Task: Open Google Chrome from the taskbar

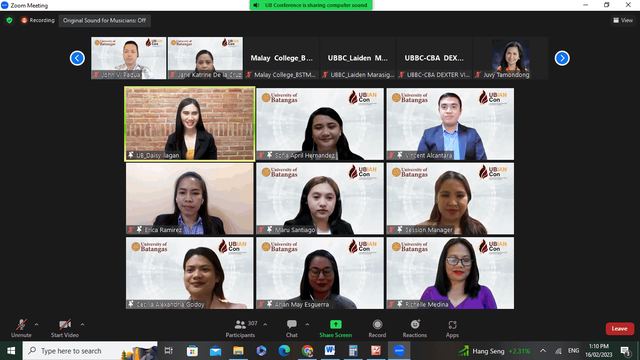Action: pos(307,351)
